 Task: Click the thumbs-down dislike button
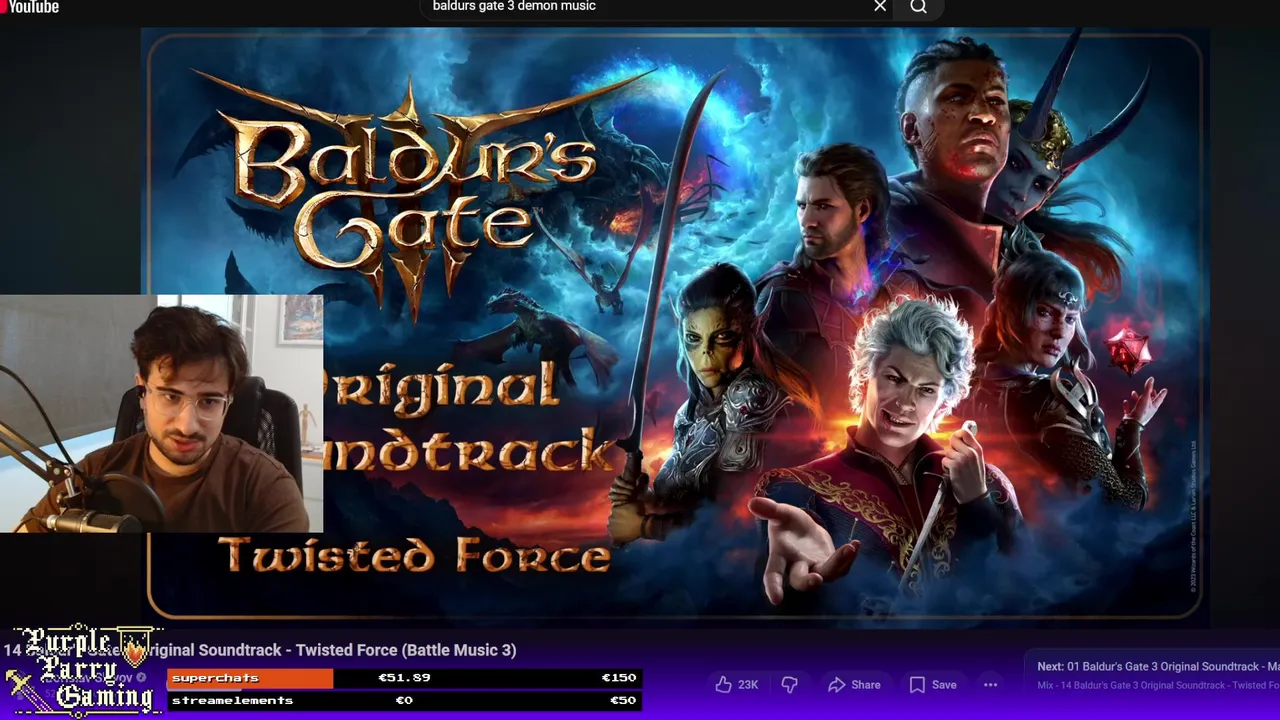pos(789,685)
